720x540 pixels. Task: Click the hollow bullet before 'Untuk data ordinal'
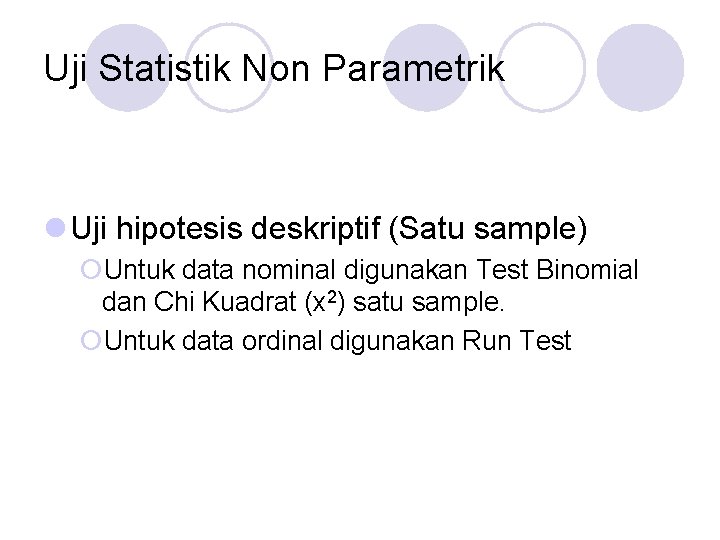point(90,341)
